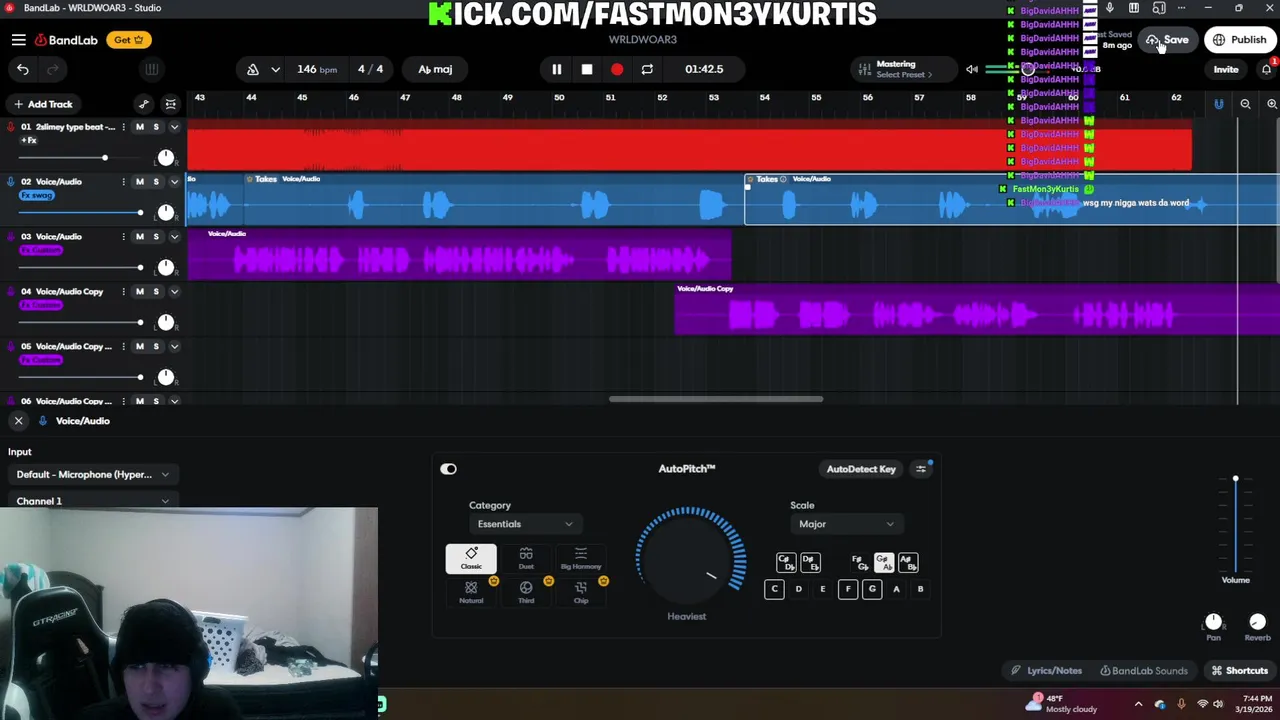Click the Publish button

[1240, 40]
